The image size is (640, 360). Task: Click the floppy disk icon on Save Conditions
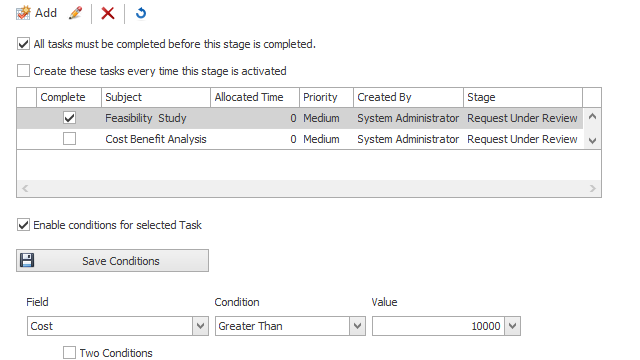pos(27,260)
